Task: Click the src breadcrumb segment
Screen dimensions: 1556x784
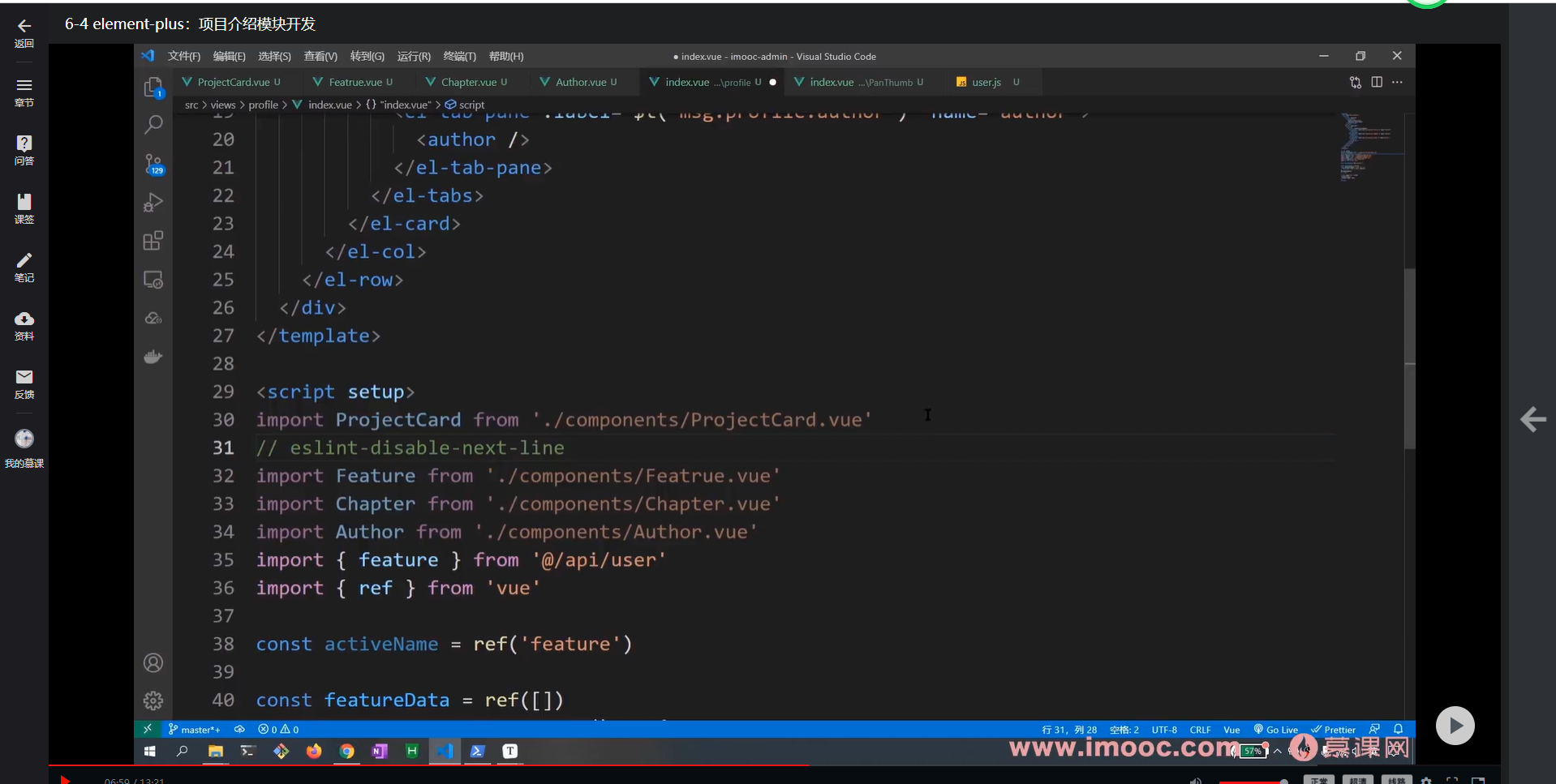Action: tap(191, 105)
